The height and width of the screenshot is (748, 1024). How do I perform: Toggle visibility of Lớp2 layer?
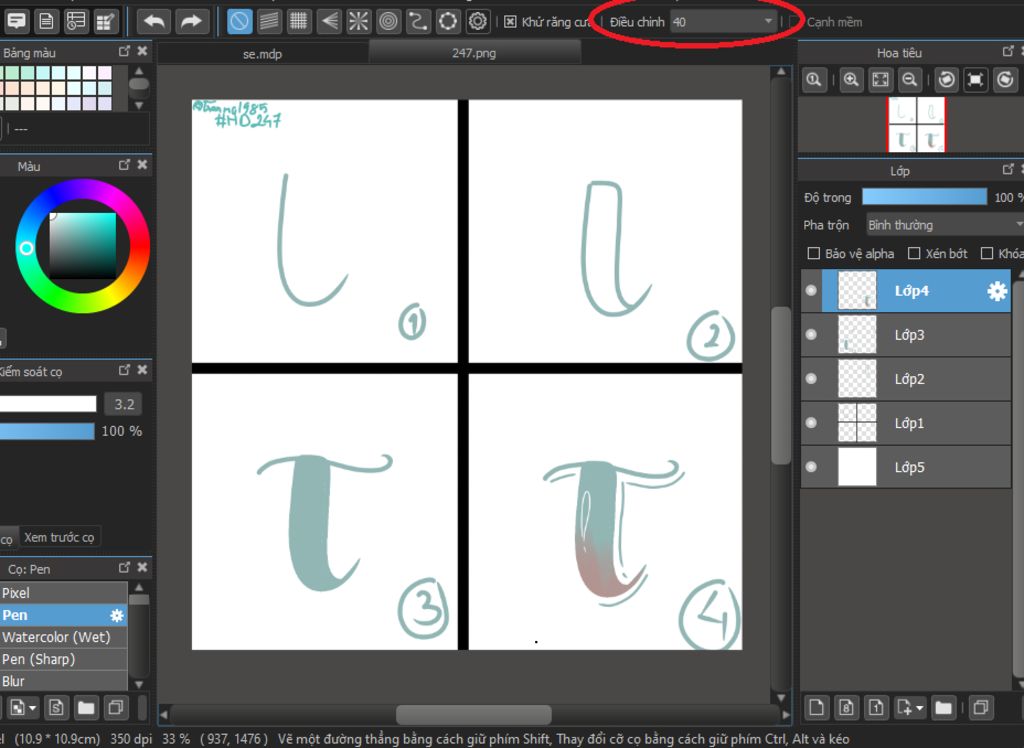tap(811, 379)
